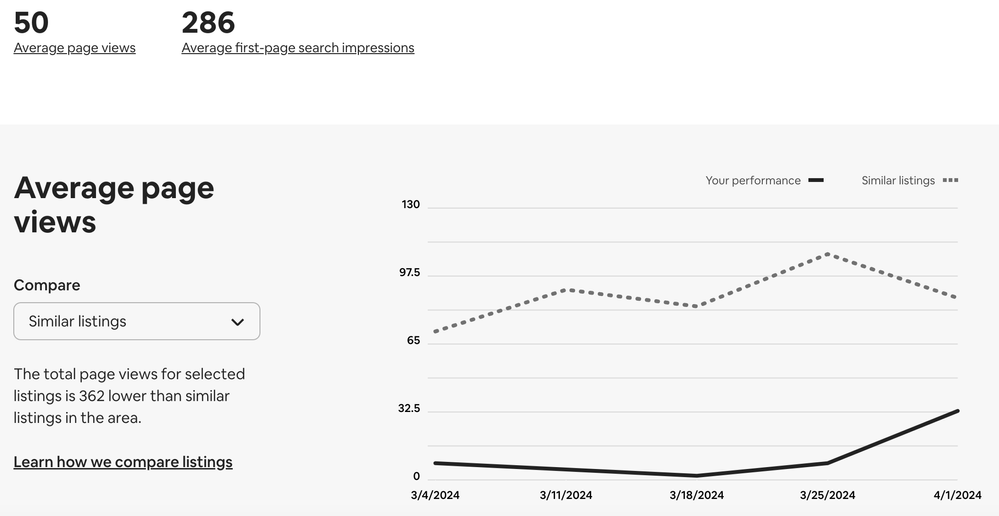Click Your performance low point at 3/18/2024
Screen dimensions: 999x516
(696, 475)
